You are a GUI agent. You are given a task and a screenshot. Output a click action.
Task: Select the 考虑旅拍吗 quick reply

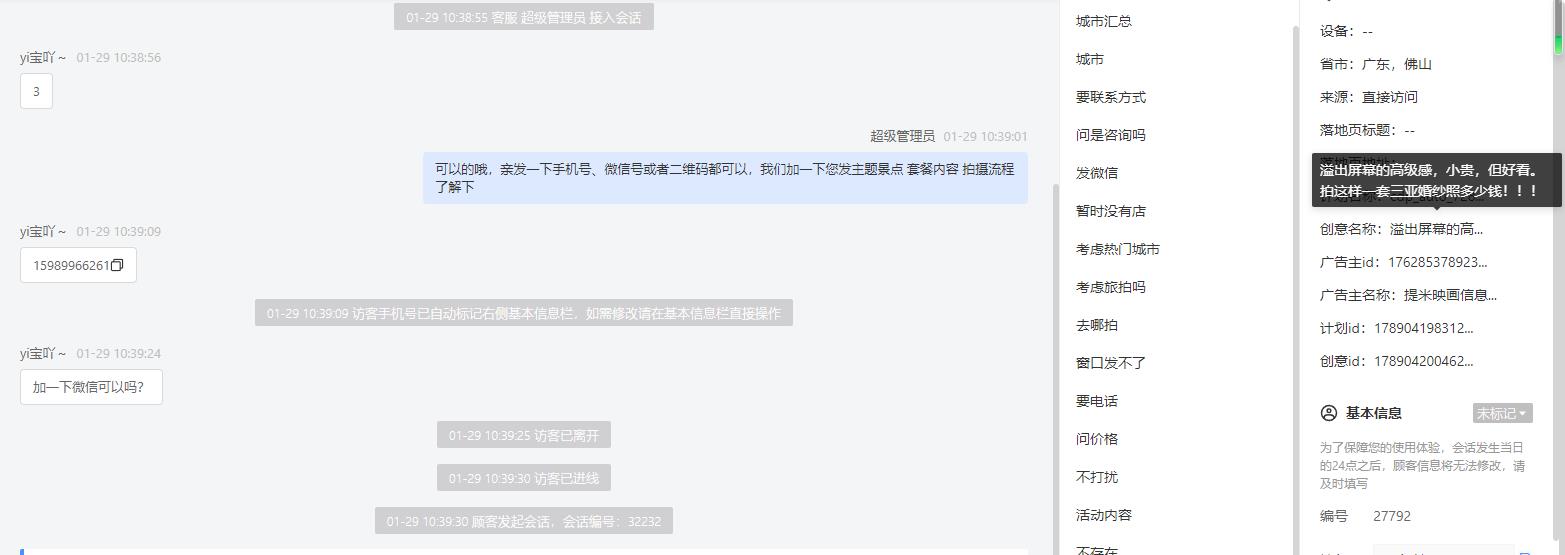pyautogui.click(x=1111, y=287)
